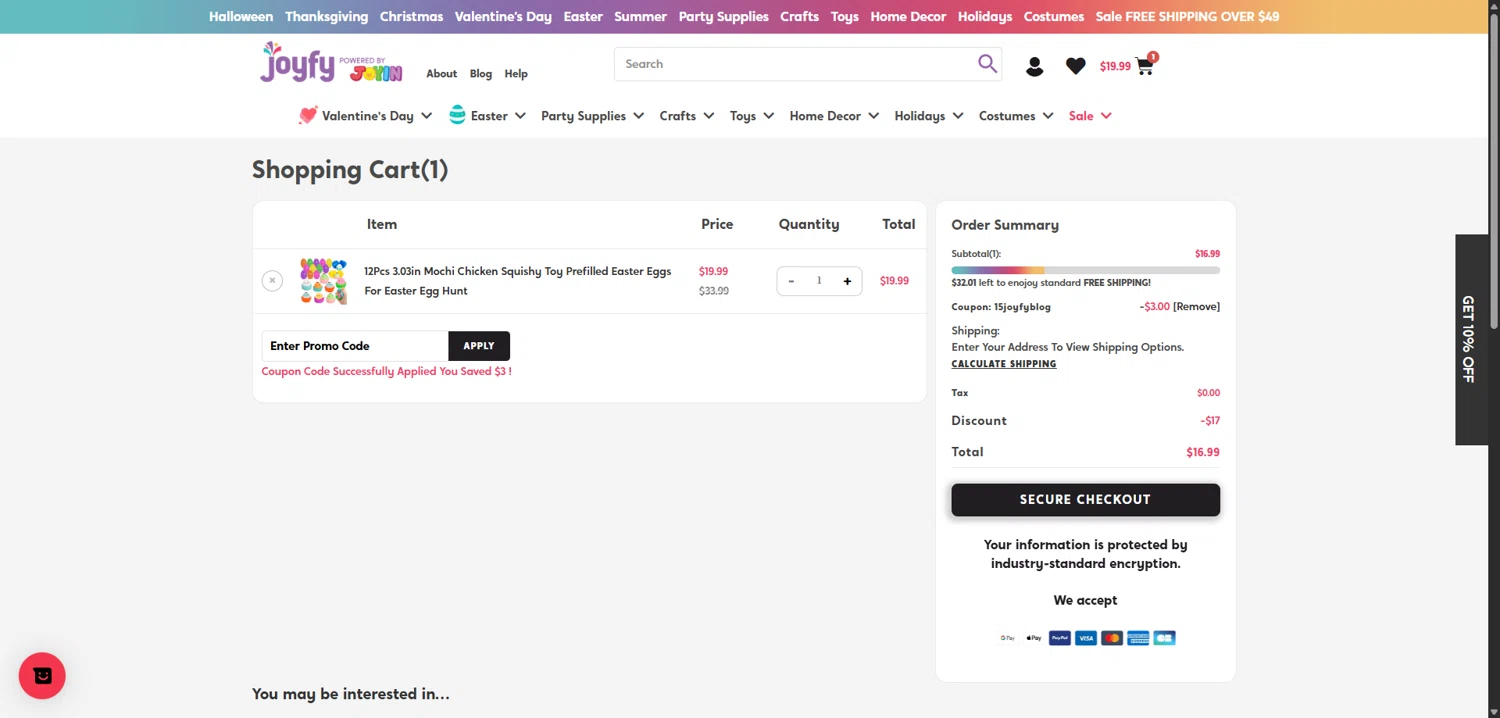Image resolution: width=1500 pixels, height=718 pixels.
Task: Click the struck-through $33.99 price
Action: tap(713, 291)
